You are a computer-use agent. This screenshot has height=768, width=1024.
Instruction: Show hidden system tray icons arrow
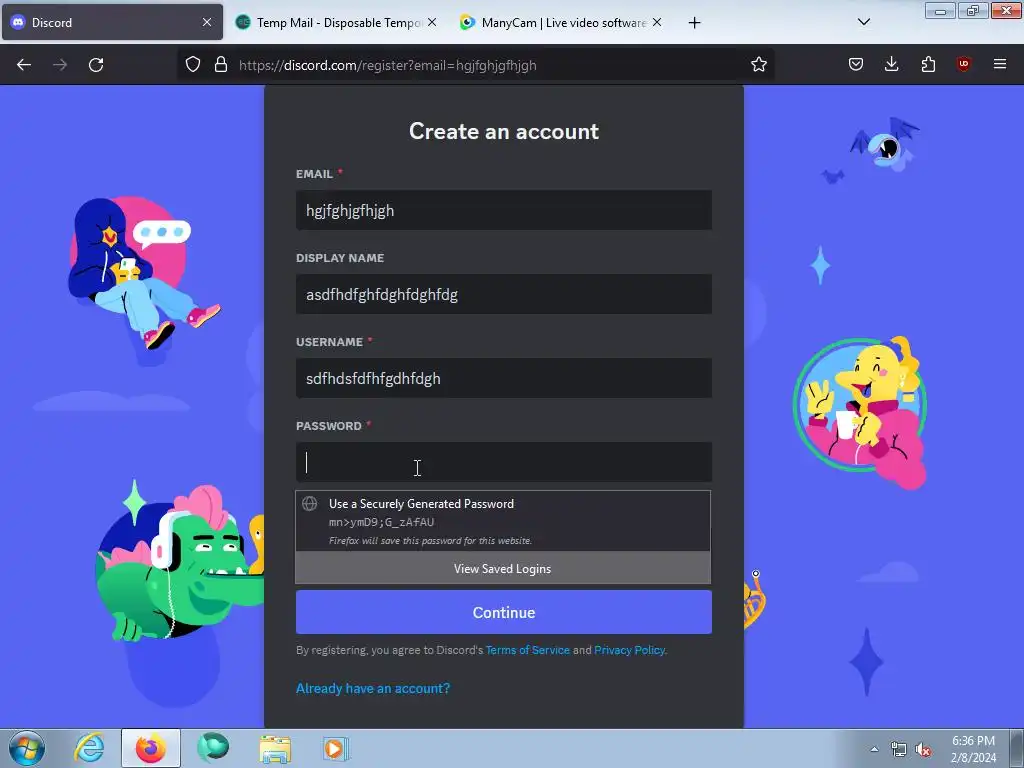874,749
